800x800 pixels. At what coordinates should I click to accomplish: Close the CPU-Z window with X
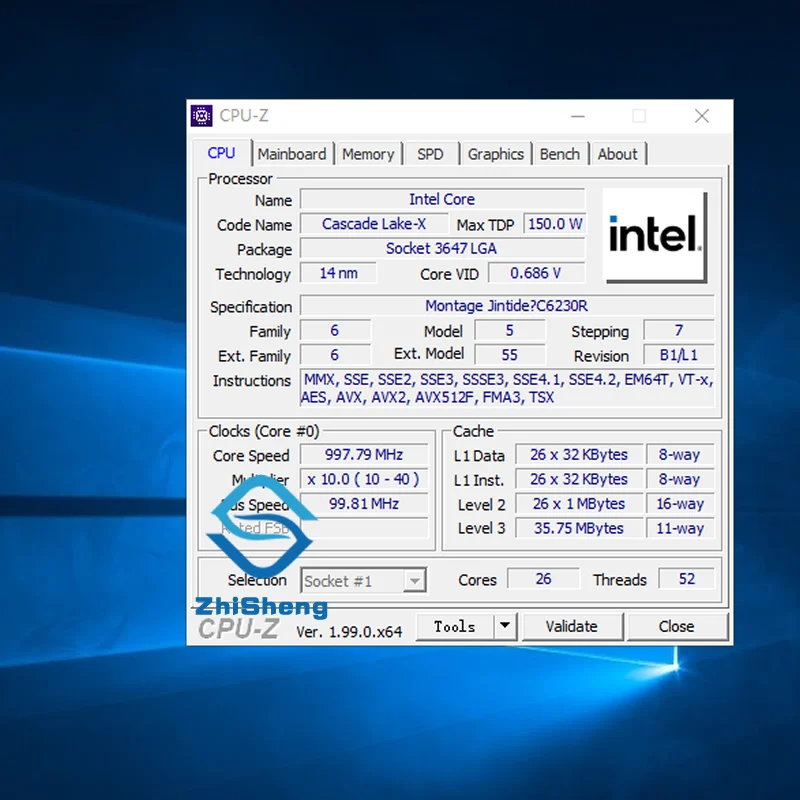pos(702,116)
